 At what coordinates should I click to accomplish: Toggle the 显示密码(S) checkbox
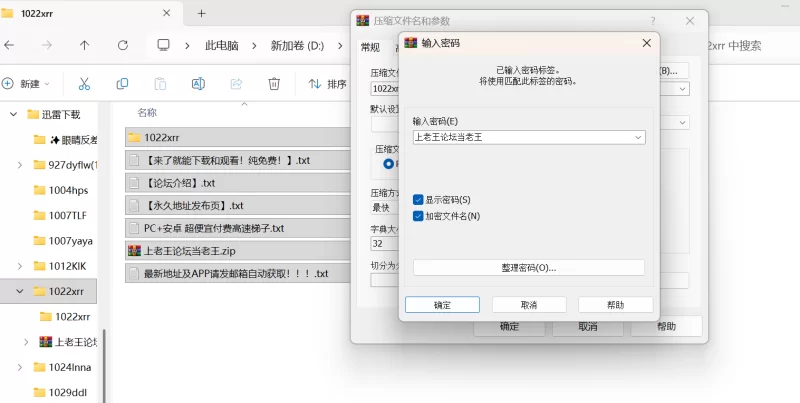pyautogui.click(x=418, y=200)
